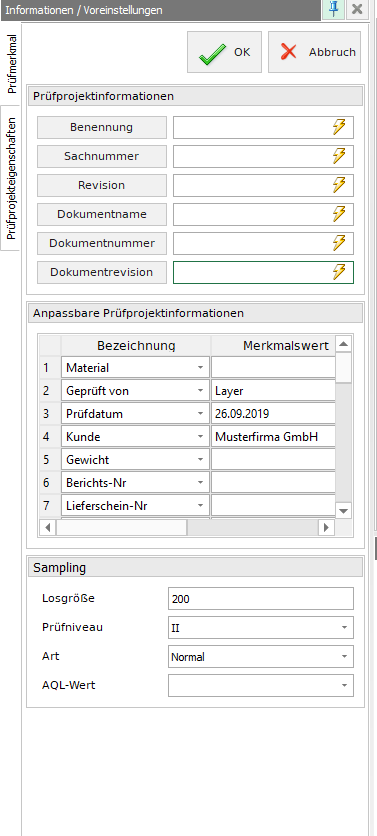
Task: Click lightning icon in Dokumentrevision field
Action: [339, 272]
